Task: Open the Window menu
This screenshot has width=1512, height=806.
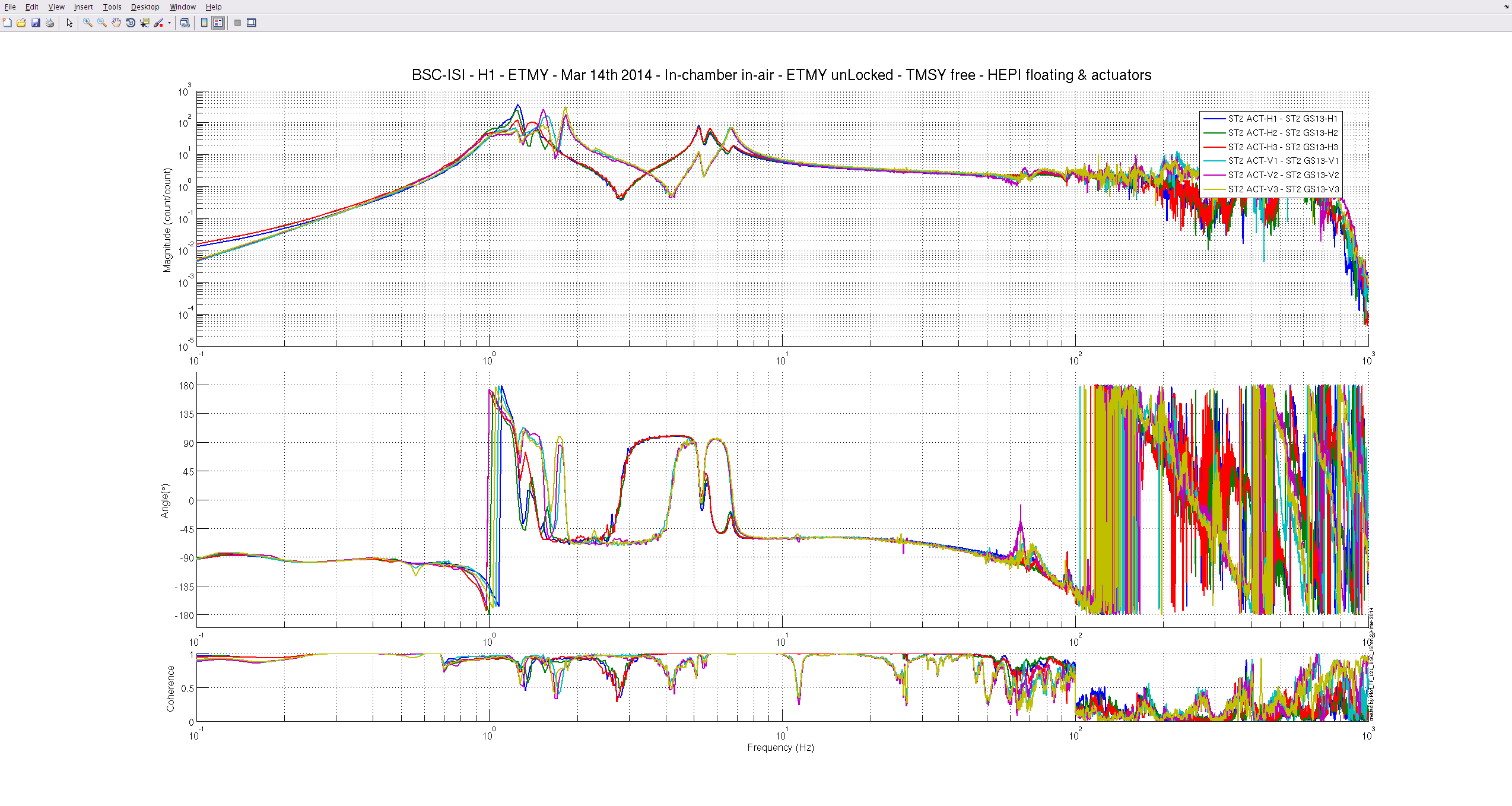Action: coord(183,7)
